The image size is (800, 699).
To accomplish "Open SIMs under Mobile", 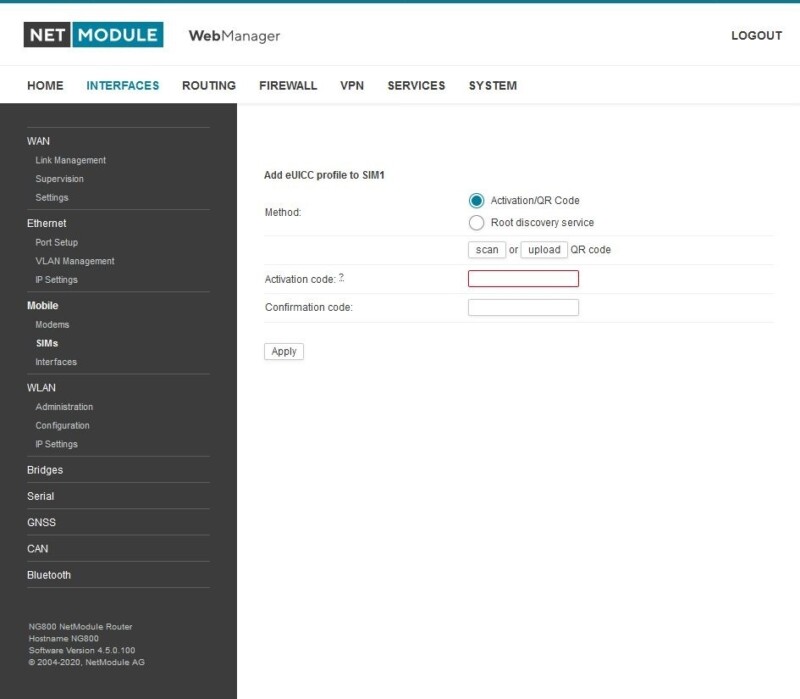I will [48, 343].
